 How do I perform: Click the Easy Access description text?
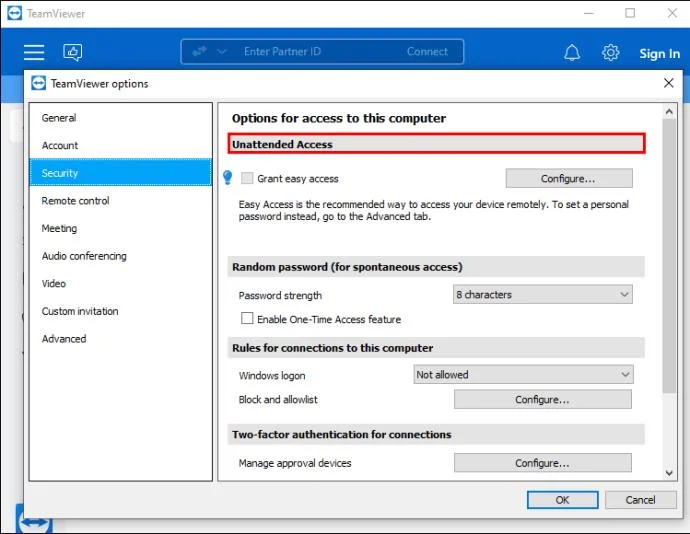tap(433, 210)
